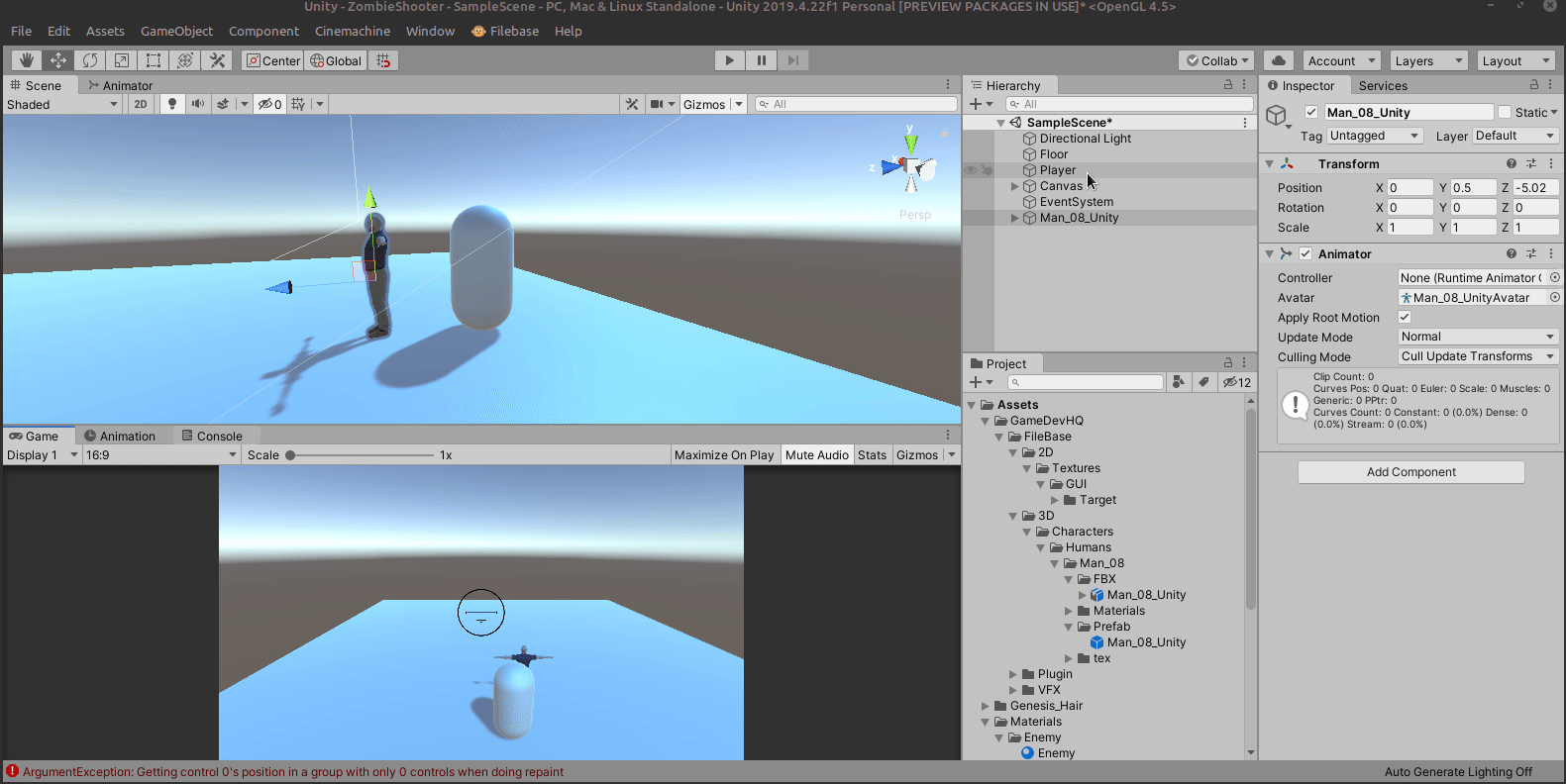Toggle hidden packages count in Project
1566x784 pixels.
[x=1236, y=382]
